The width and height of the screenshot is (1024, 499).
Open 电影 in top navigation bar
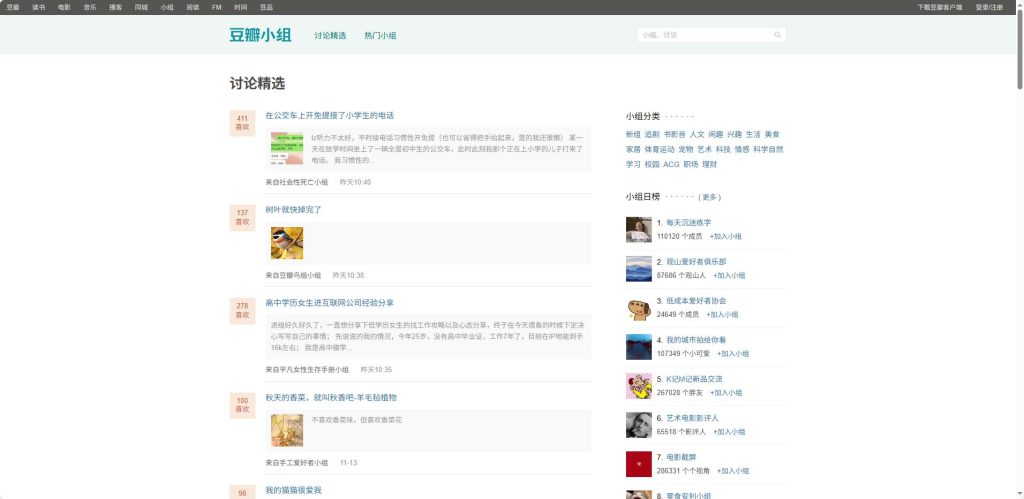click(64, 7)
